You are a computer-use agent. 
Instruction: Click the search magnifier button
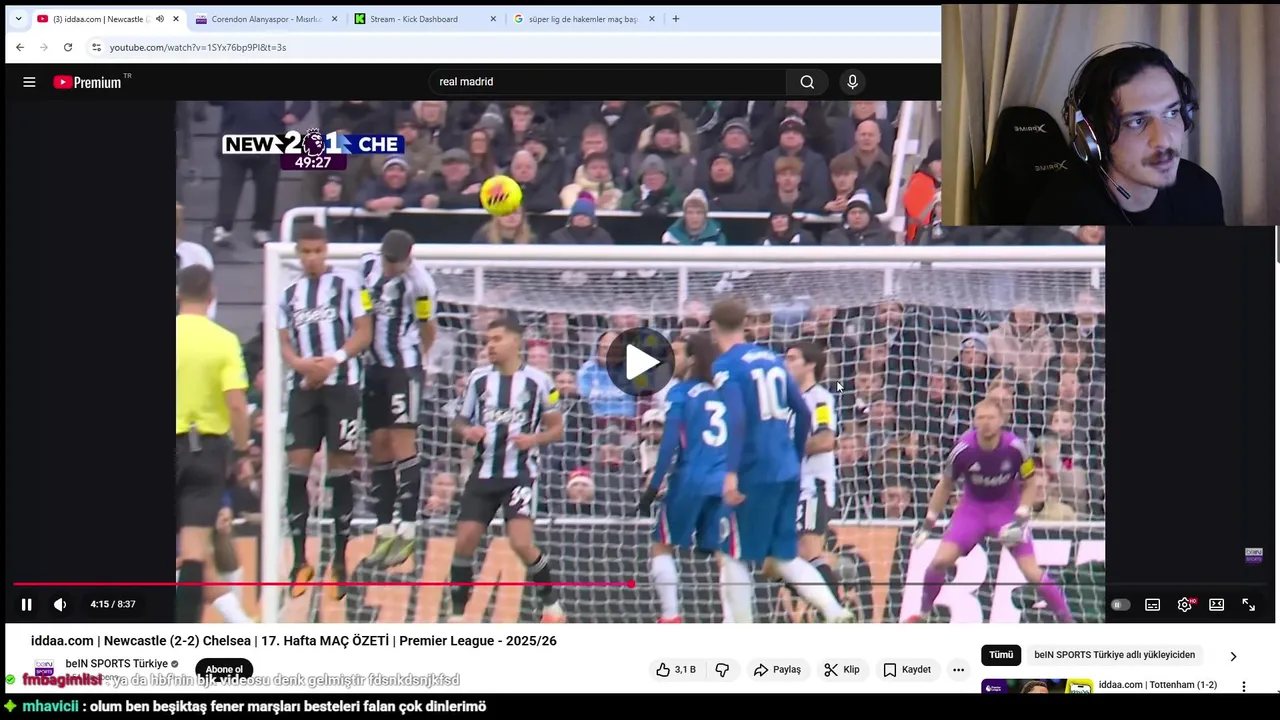tap(807, 82)
